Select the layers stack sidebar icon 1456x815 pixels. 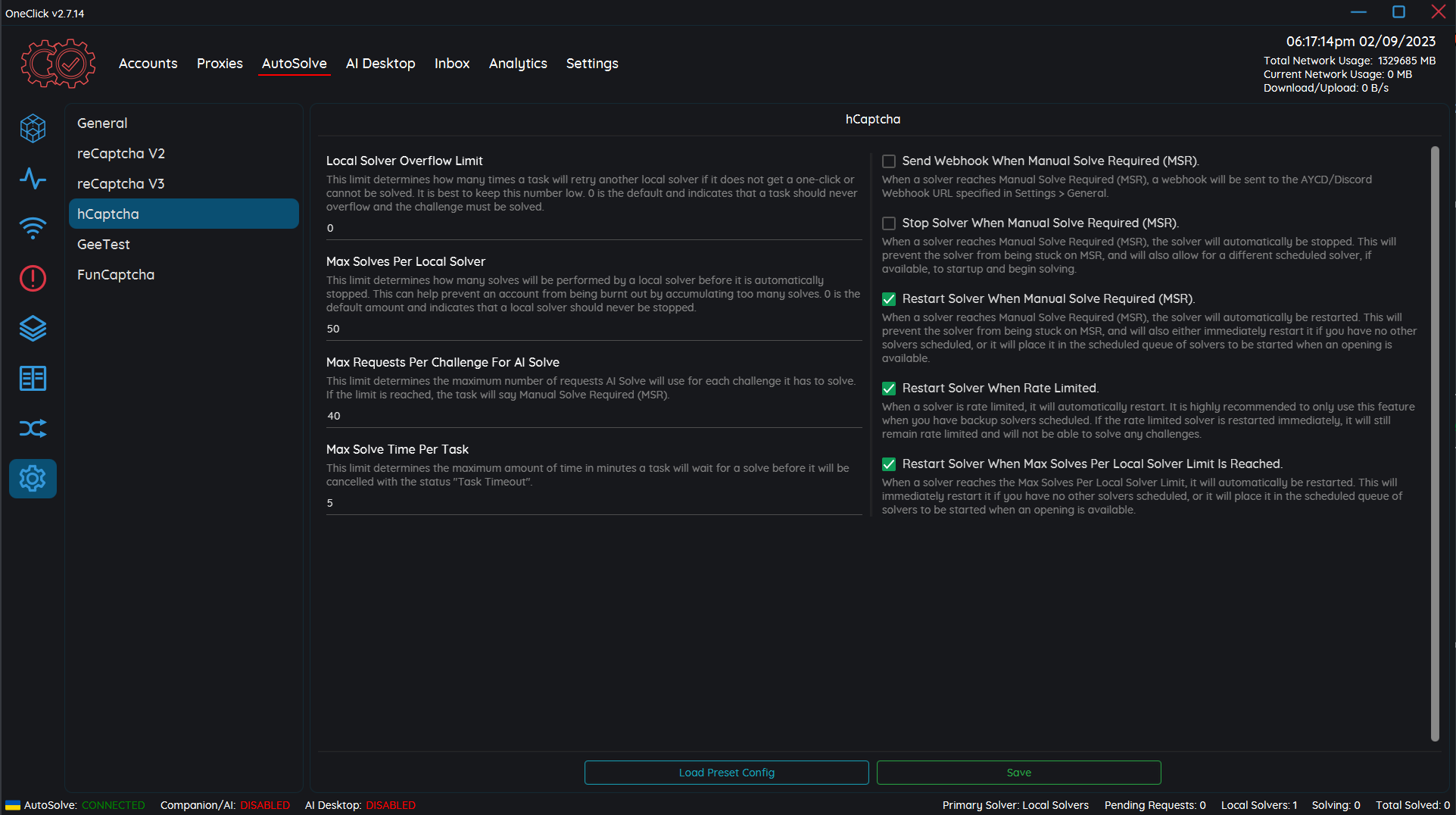[x=33, y=328]
